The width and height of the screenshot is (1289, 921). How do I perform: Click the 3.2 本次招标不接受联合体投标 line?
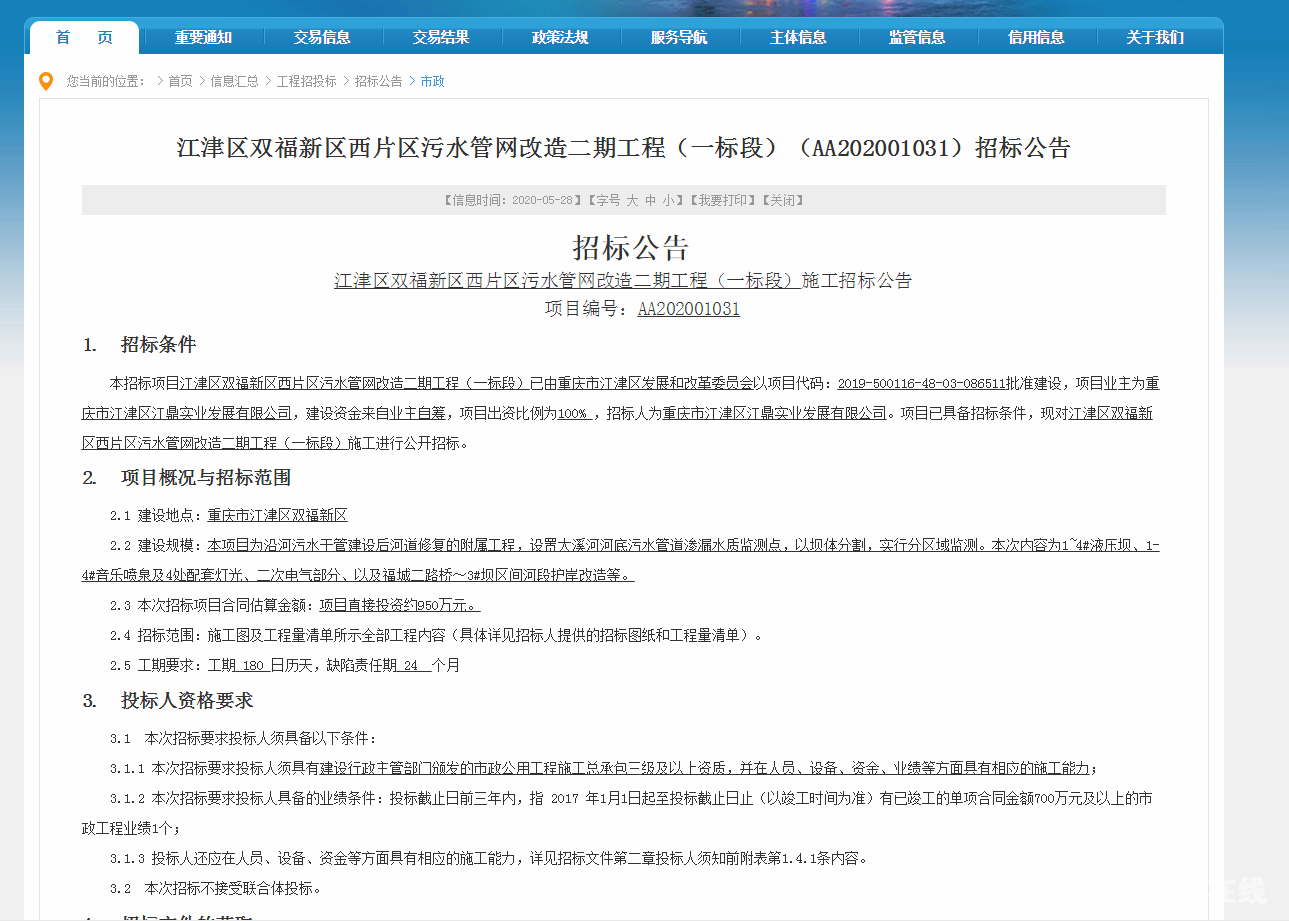[x=216, y=888]
